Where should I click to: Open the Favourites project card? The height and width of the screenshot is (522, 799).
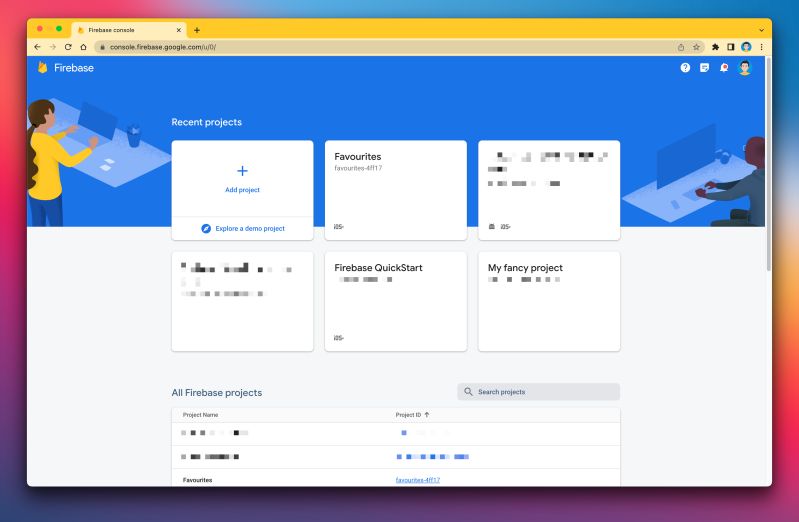point(395,190)
